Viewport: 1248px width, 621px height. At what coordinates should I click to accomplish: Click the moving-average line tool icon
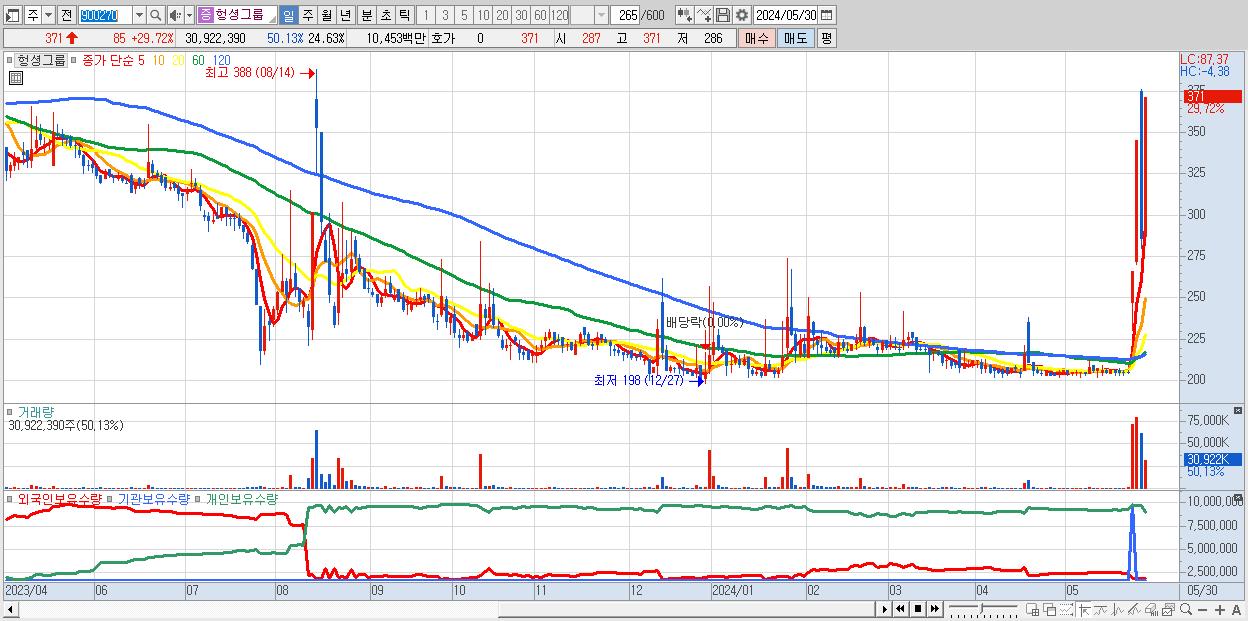[x=1100, y=609]
